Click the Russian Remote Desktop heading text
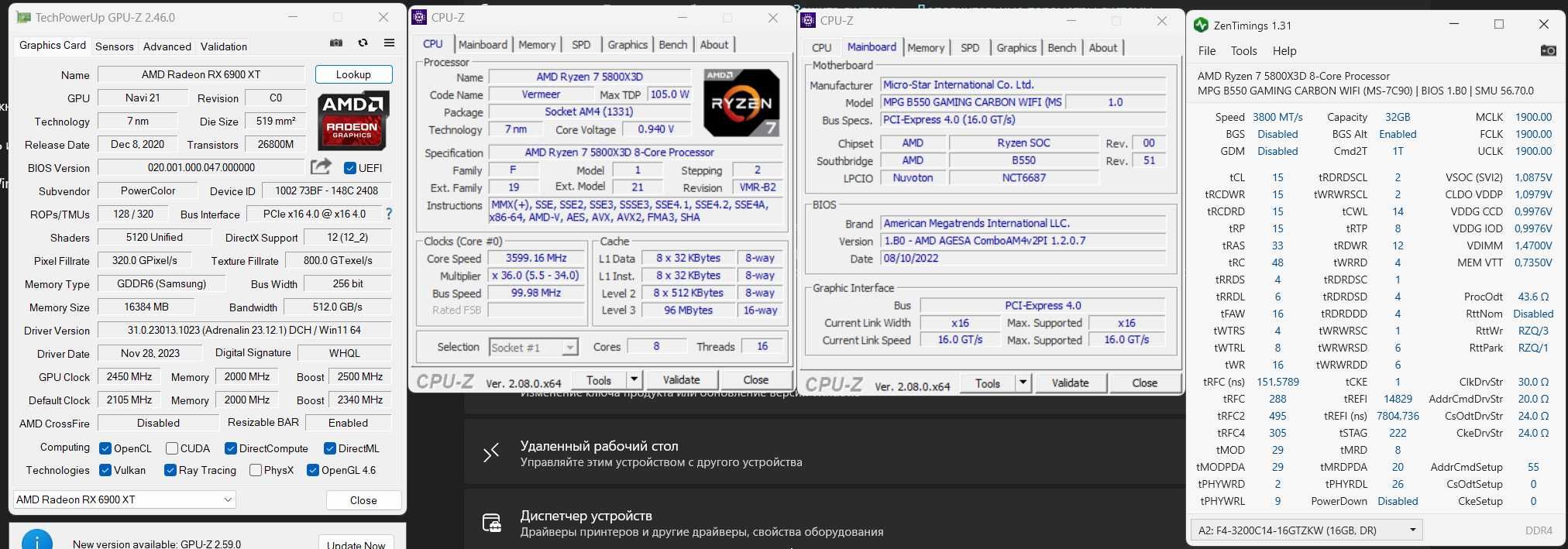 (x=600, y=446)
